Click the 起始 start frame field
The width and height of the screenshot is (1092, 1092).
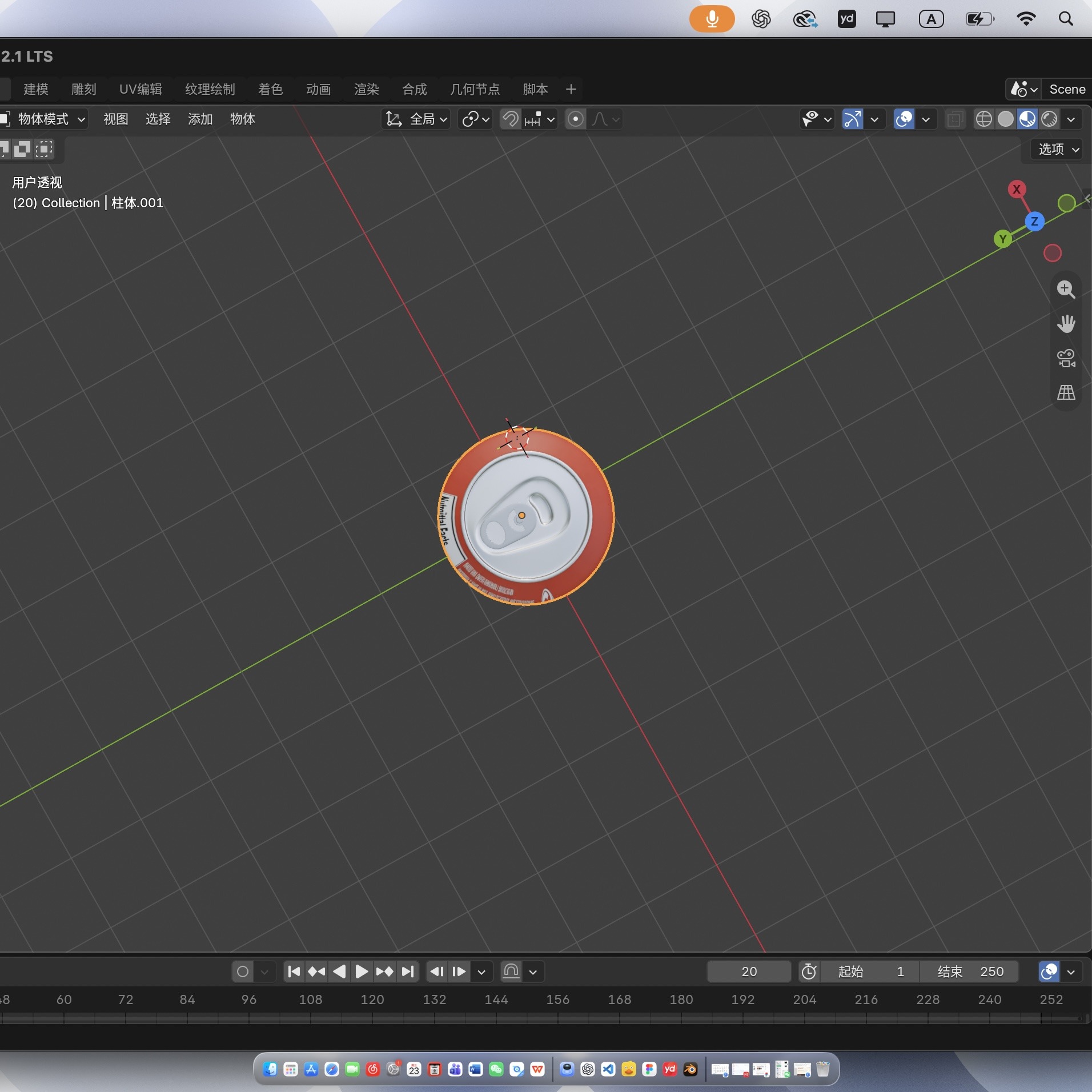tap(870, 971)
